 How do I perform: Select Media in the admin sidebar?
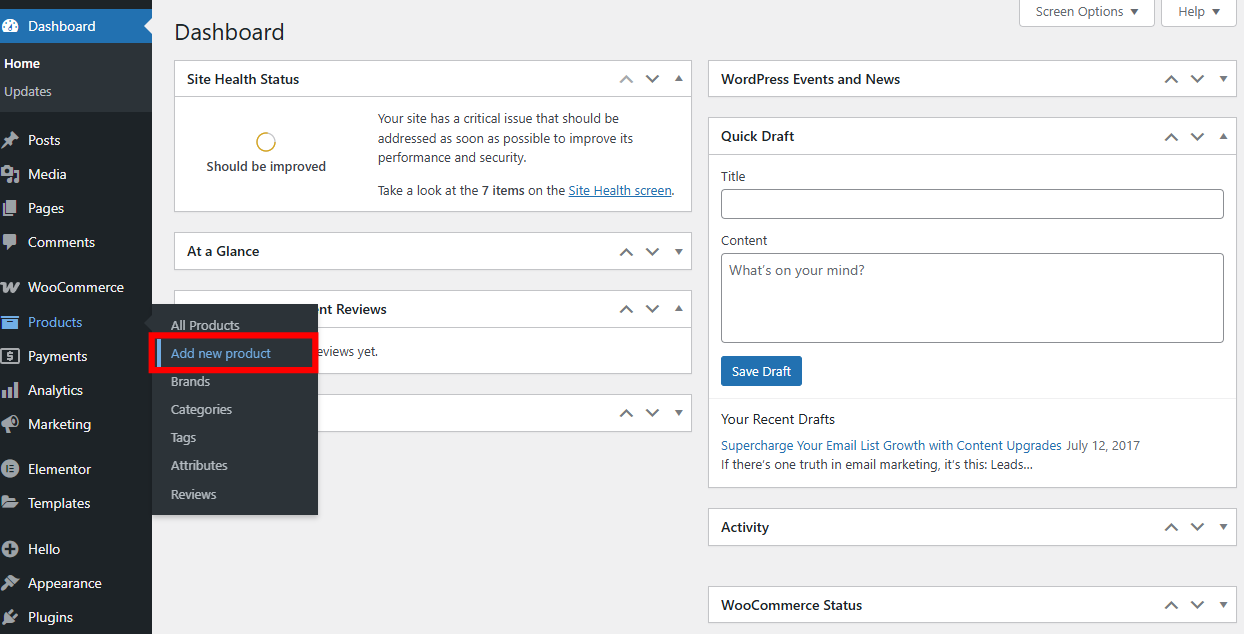(45, 174)
